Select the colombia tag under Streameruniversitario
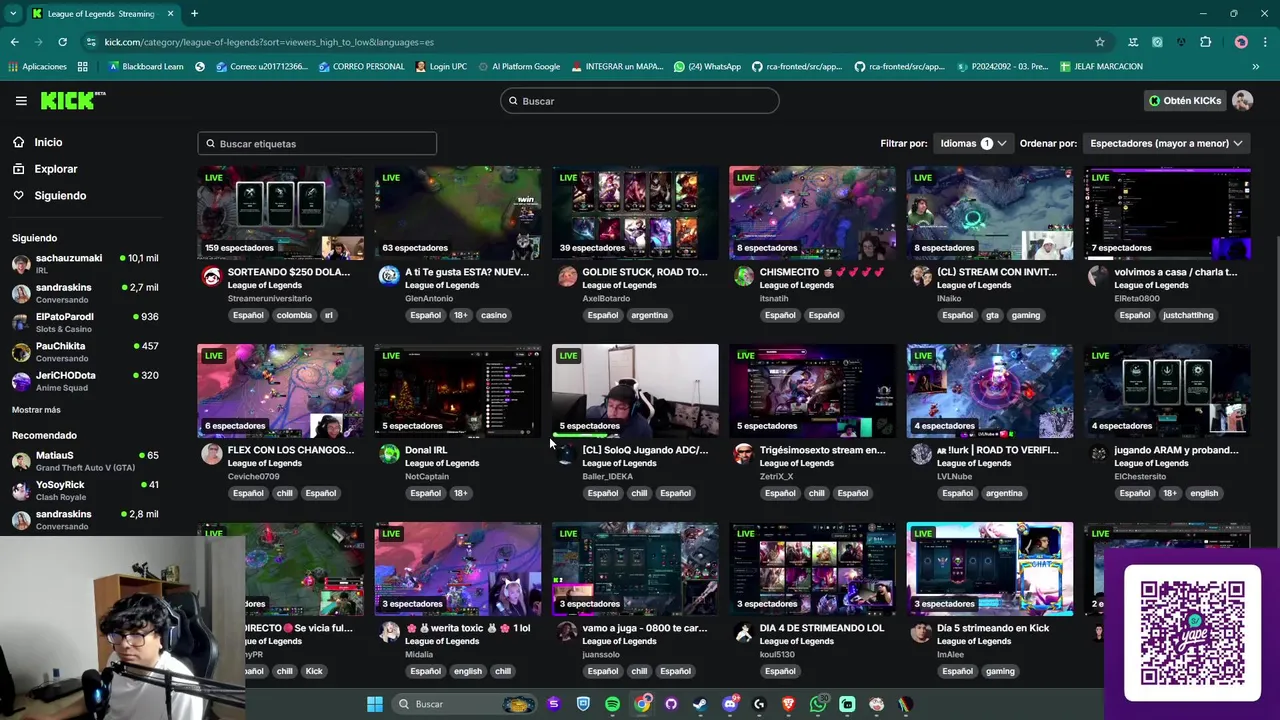Screen dimensions: 1280x720 coord(294,315)
